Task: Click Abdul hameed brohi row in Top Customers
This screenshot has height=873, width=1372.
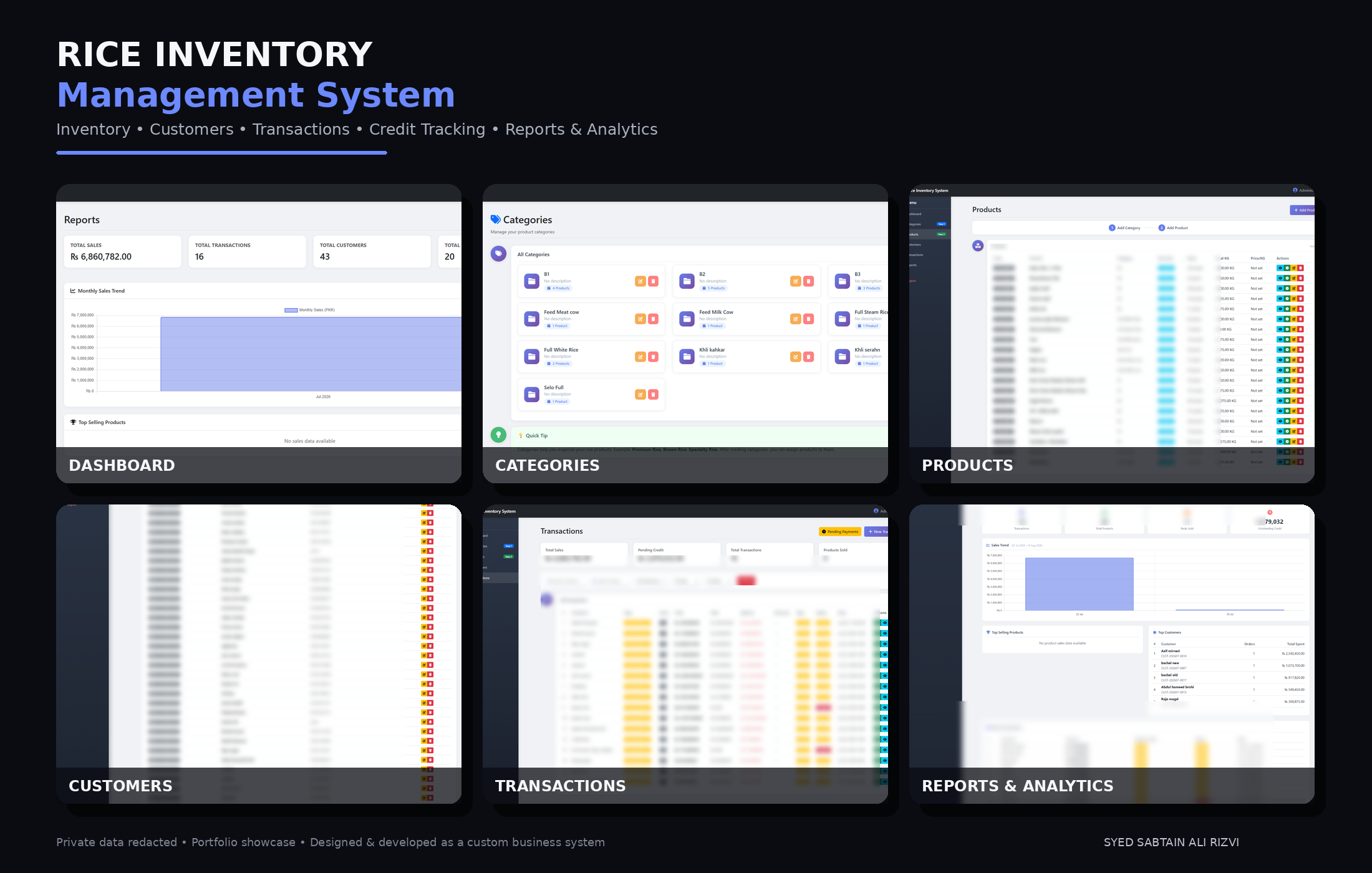Action: click(x=1229, y=690)
